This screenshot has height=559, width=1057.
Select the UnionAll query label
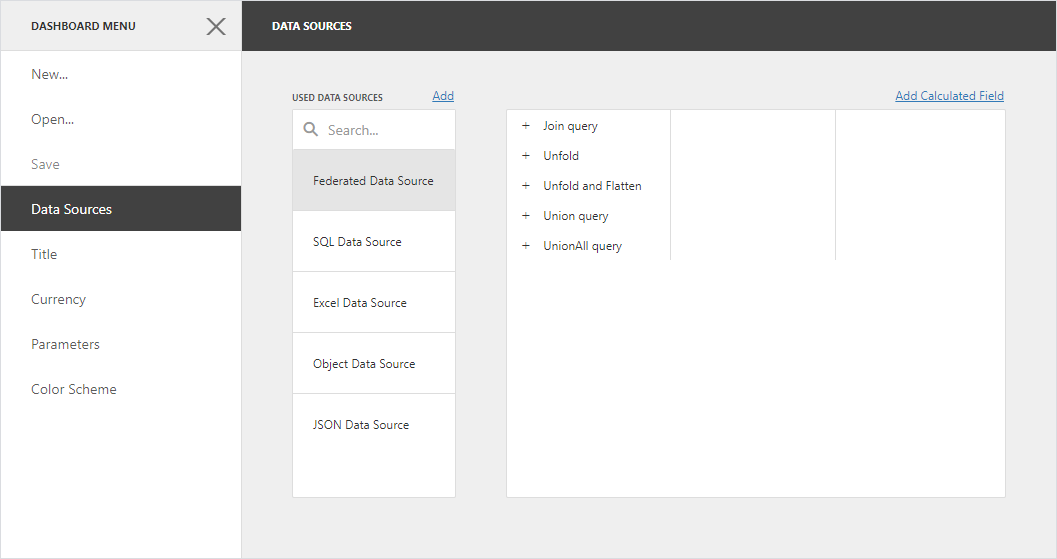(x=582, y=246)
